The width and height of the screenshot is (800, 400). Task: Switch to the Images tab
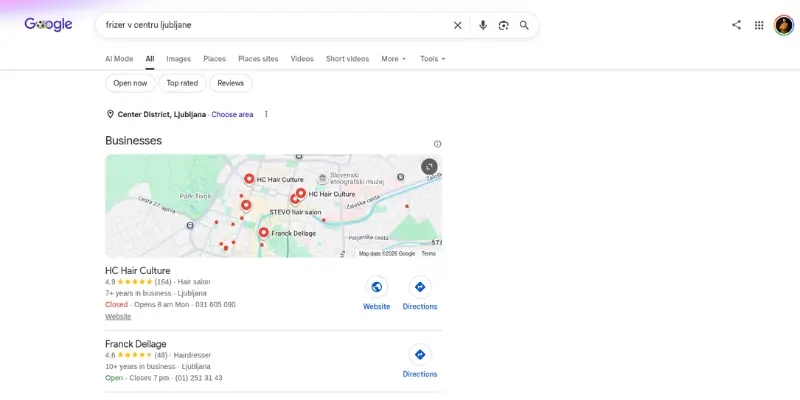tap(179, 59)
